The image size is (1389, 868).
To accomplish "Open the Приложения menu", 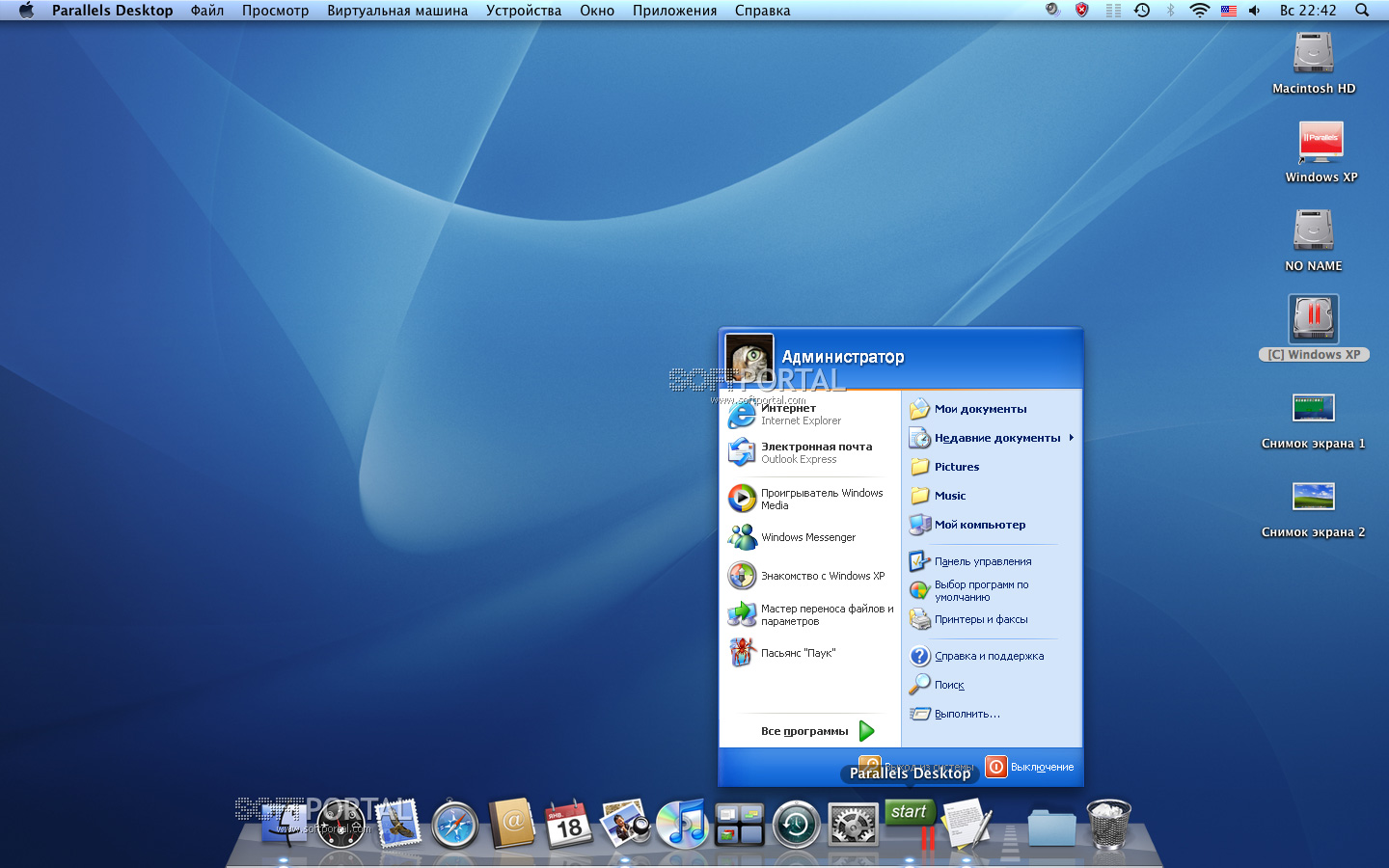I will point(675,11).
